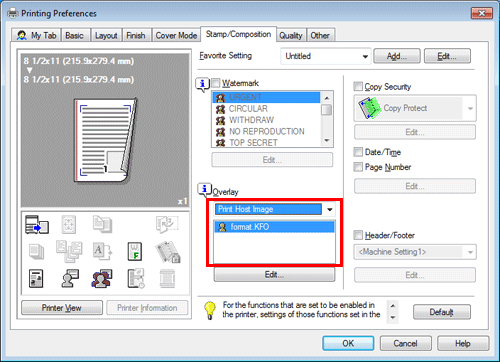
Task: Click the overlay icon with green F
Action: coord(135,251)
